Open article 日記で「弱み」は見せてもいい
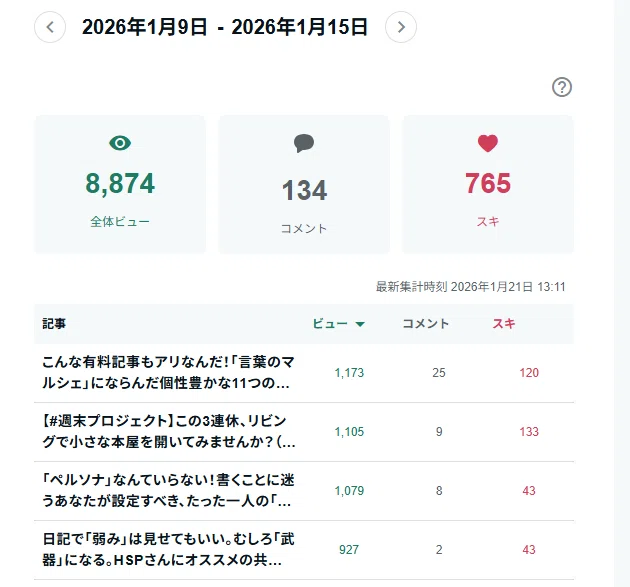Viewport: 630px width, 587px height. (x=168, y=550)
